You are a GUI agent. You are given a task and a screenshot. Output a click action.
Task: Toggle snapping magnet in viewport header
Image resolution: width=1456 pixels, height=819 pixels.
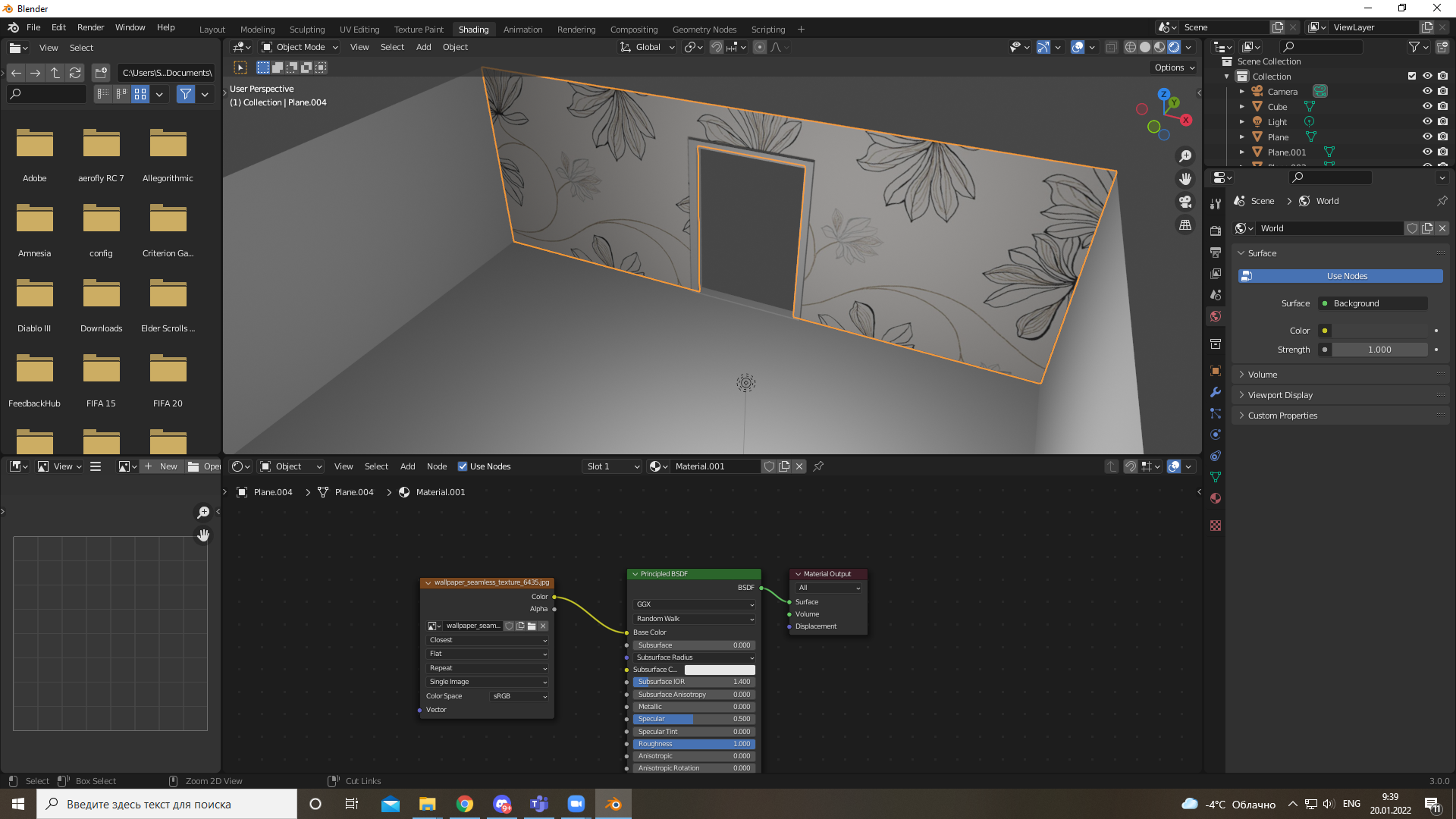tap(717, 47)
